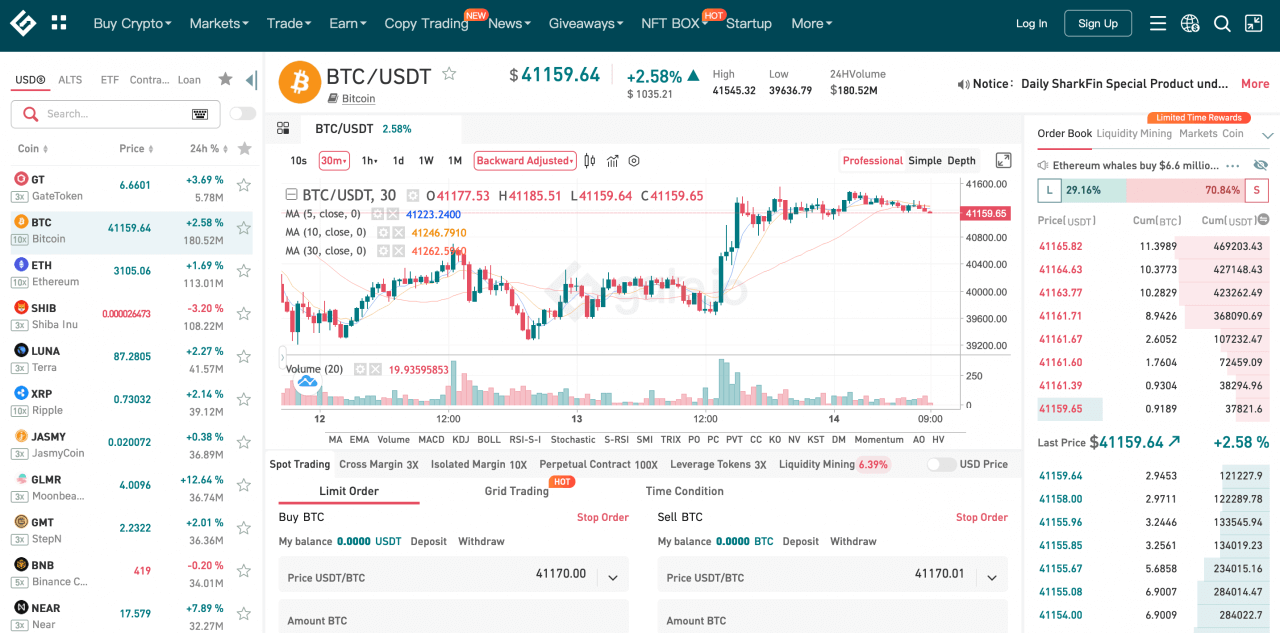Open the Buy Crypto dropdown

point(132,23)
